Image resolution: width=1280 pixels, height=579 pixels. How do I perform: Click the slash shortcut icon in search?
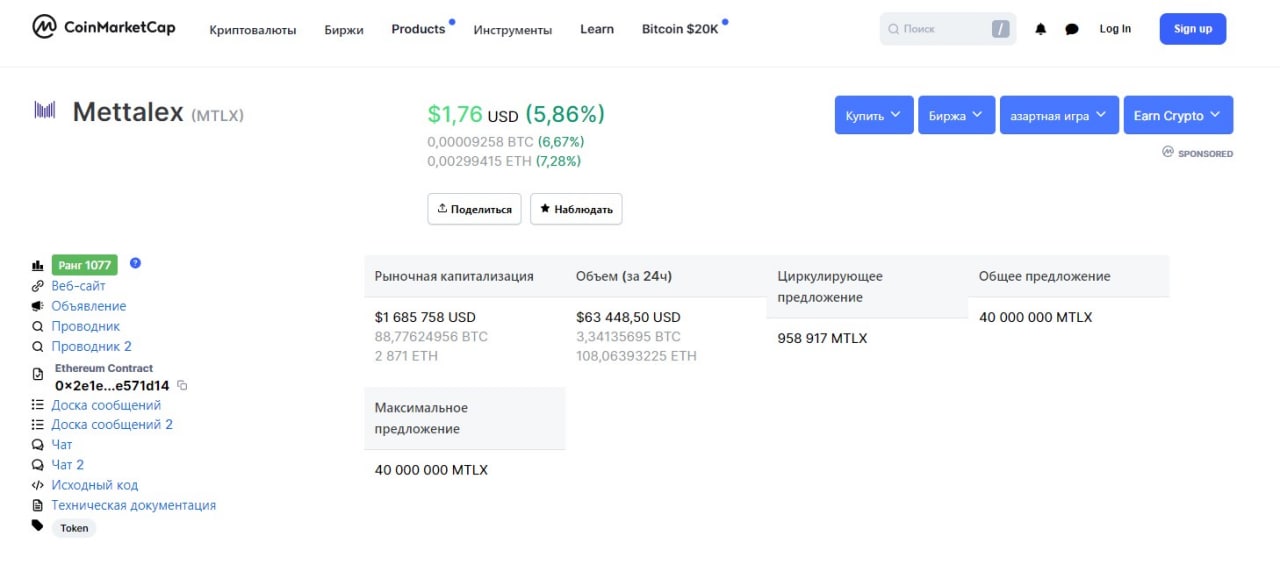[x=1001, y=29]
